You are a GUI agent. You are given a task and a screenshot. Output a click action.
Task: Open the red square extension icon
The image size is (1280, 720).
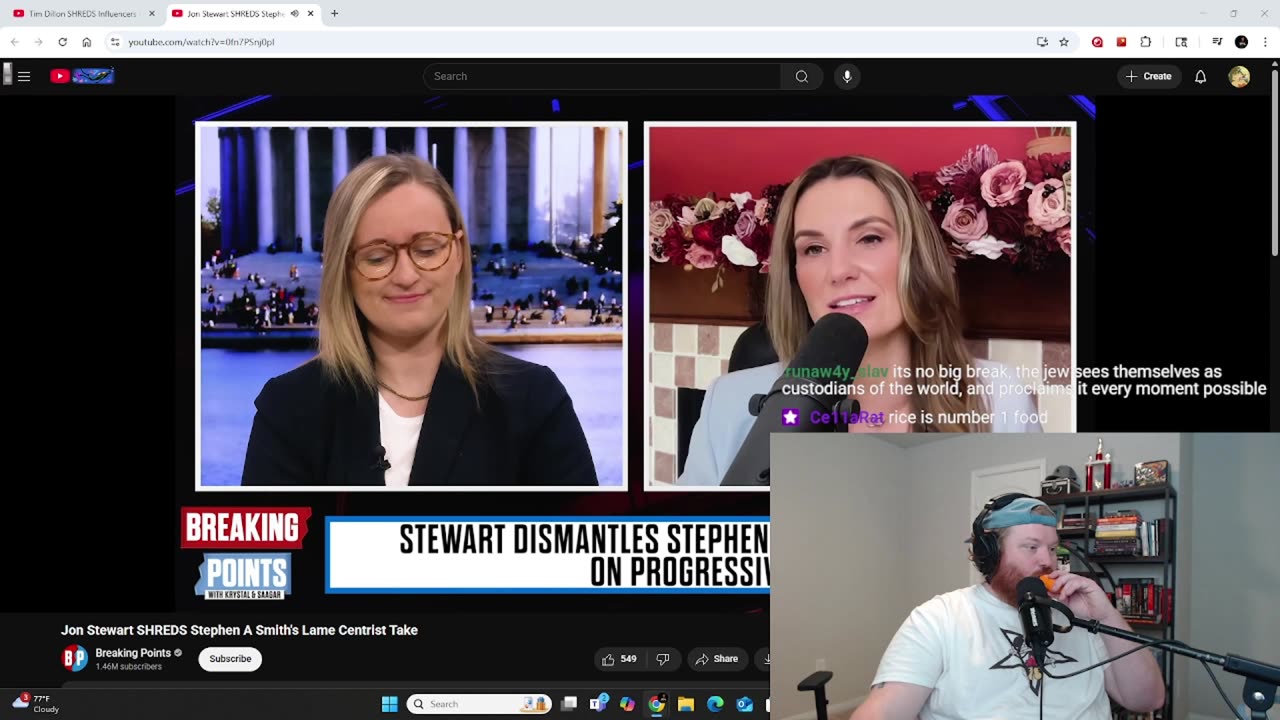pos(1121,42)
